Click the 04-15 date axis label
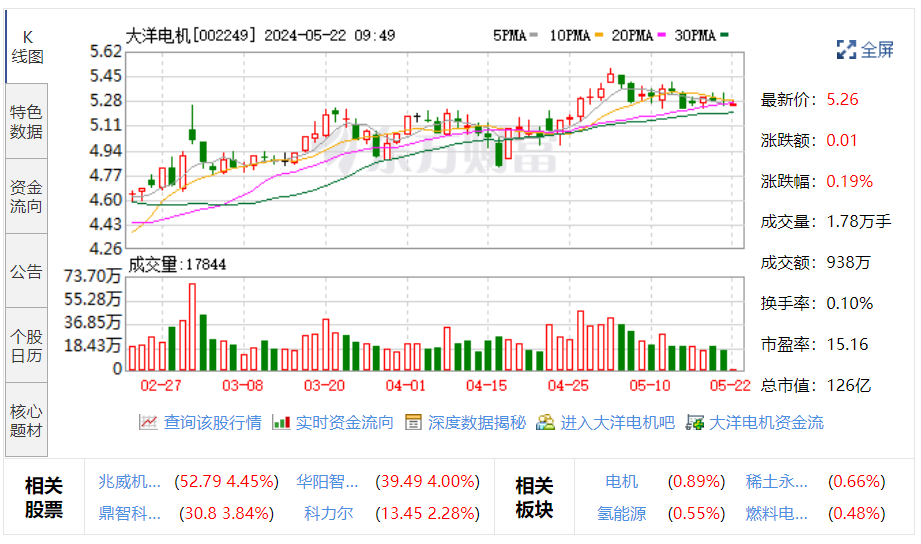The height and width of the screenshot is (544, 921). tap(486, 385)
